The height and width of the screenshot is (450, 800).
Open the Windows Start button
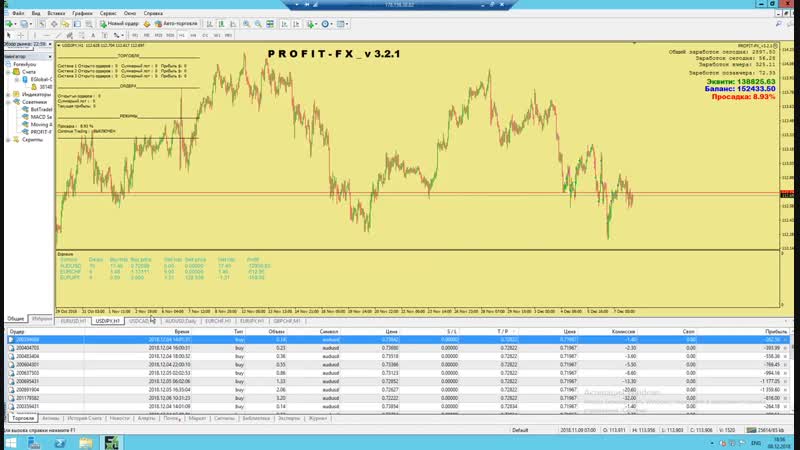pyautogui.click(x=11, y=442)
